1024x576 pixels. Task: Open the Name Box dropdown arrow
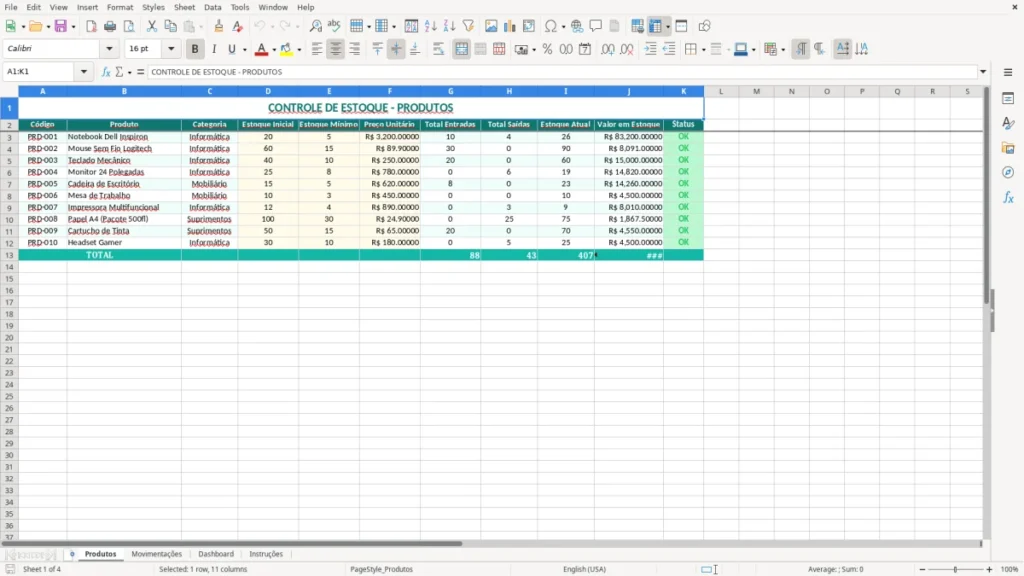pyautogui.click(x=84, y=72)
